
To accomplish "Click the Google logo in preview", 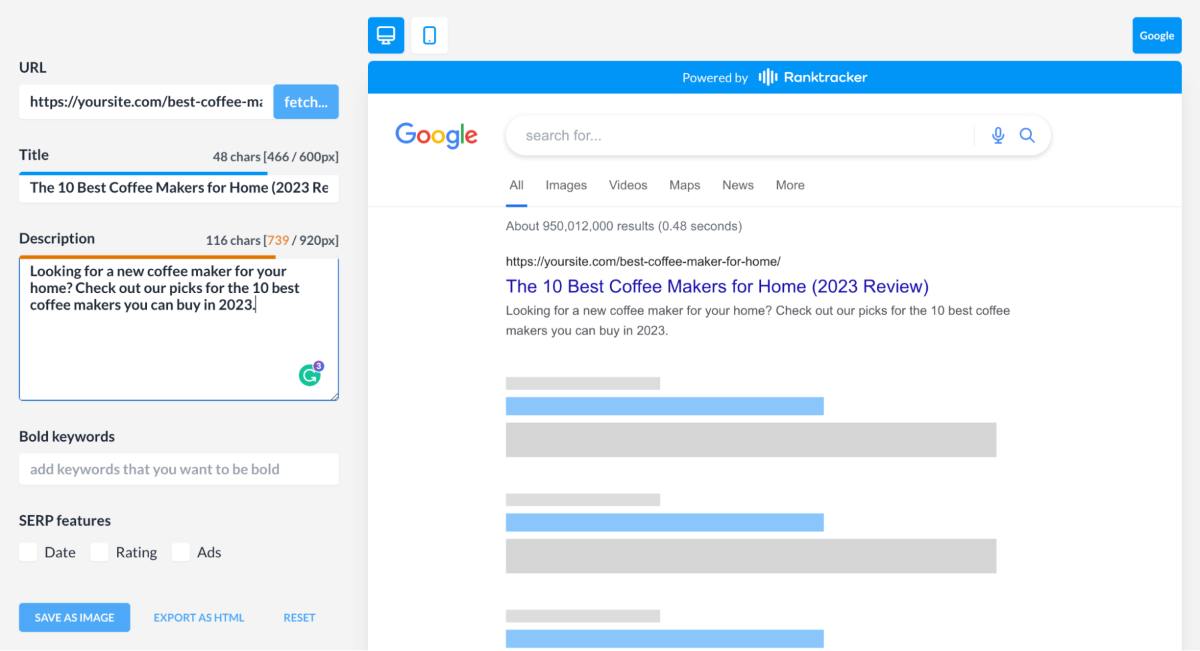I will 436,136.
